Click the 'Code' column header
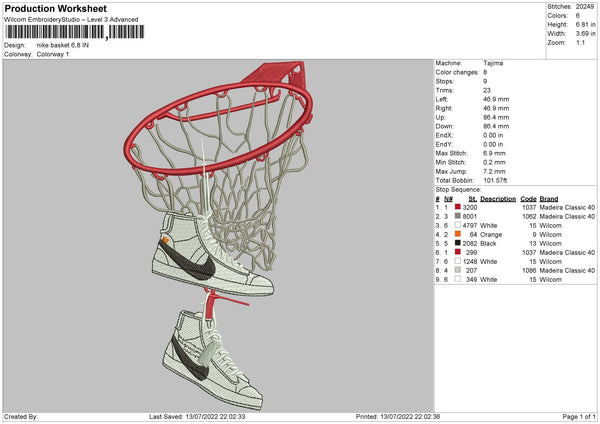Viewport: 600px width, 424px height. pos(528,199)
